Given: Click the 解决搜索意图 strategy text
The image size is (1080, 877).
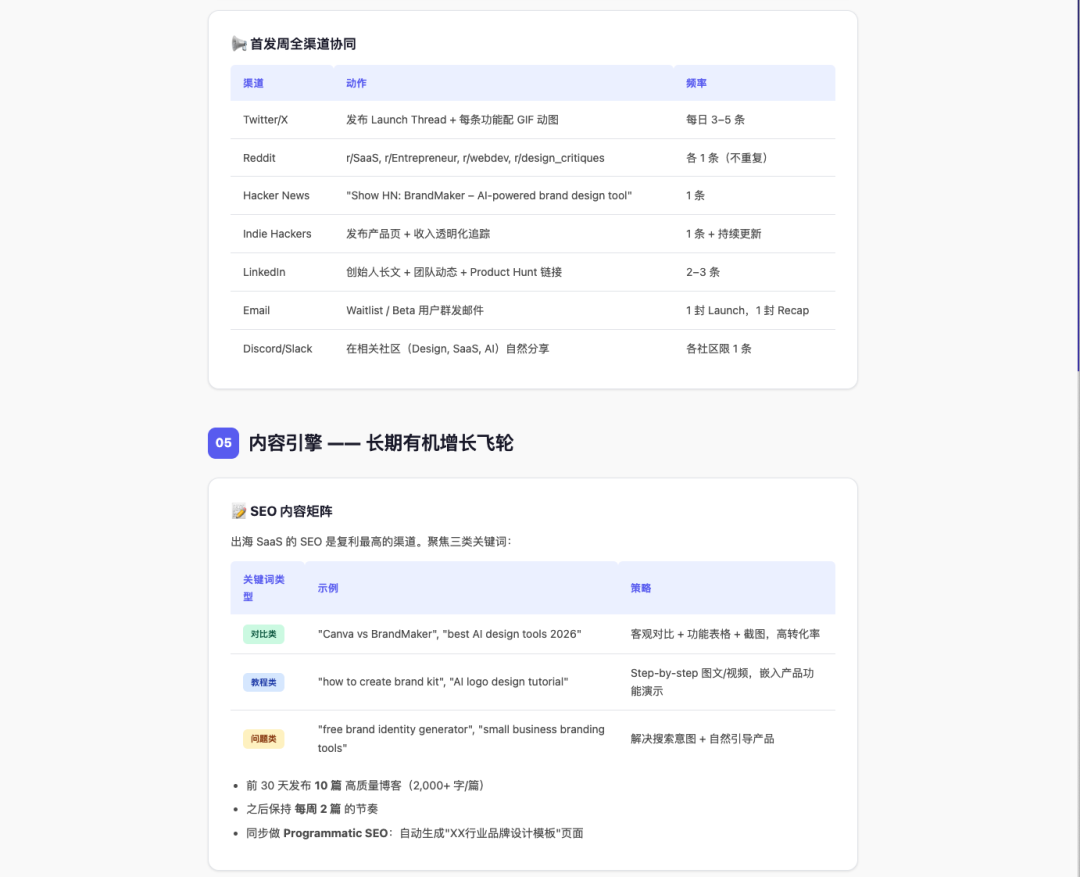Looking at the screenshot, I should (x=703, y=739).
